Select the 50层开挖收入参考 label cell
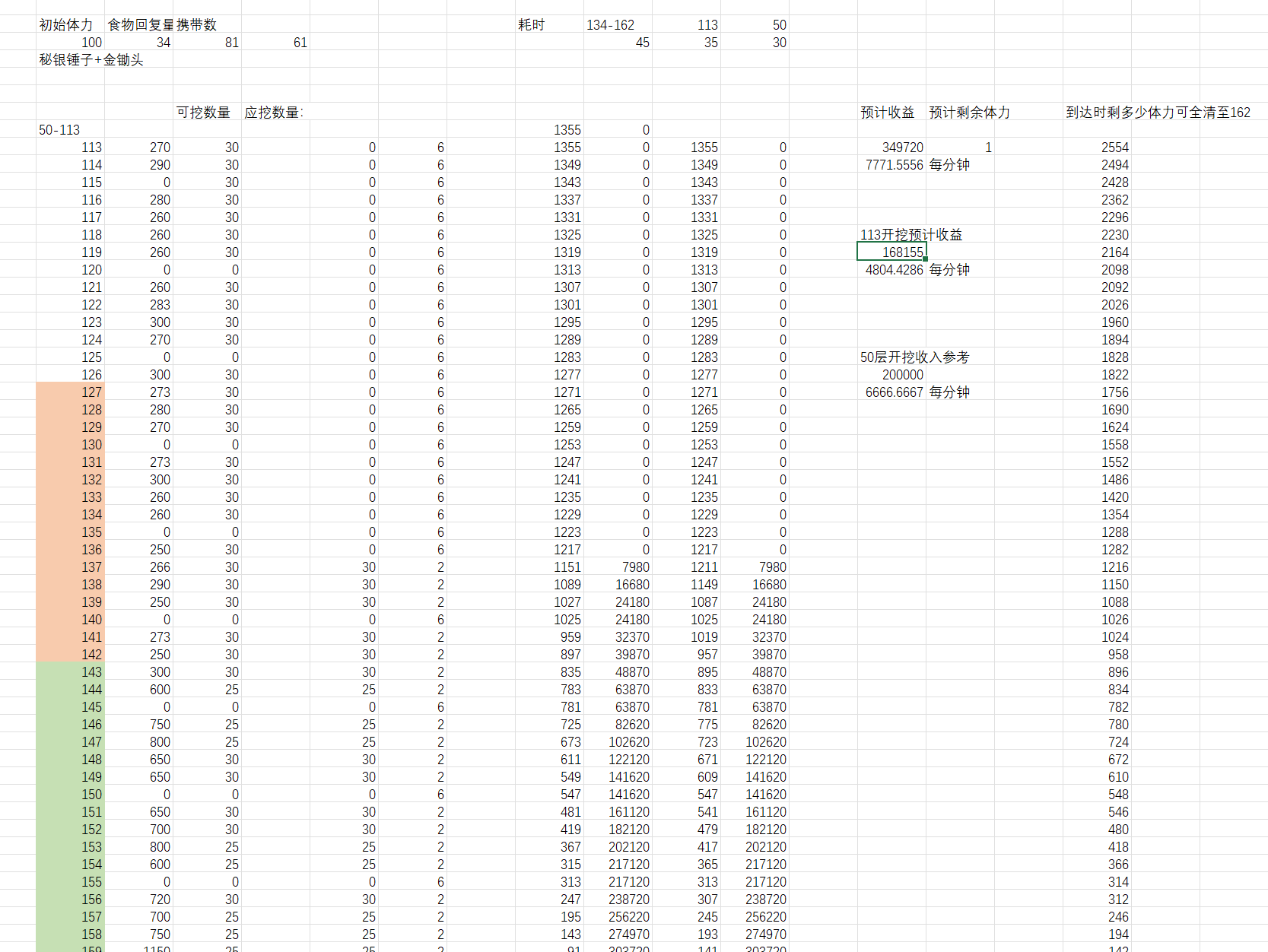1268x952 pixels. point(915,357)
